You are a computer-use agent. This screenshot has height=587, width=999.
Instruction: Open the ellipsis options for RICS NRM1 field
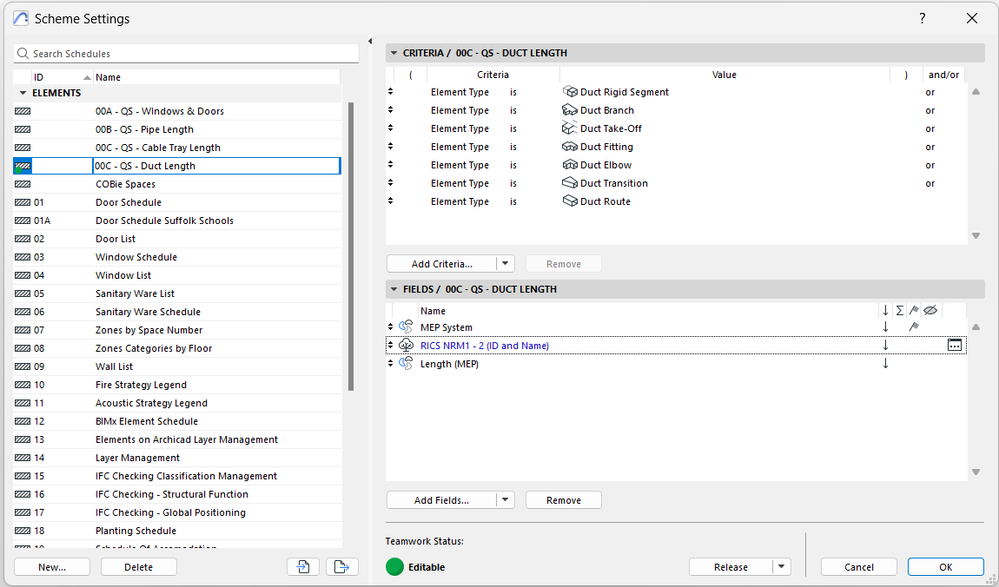tap(954, 345)
